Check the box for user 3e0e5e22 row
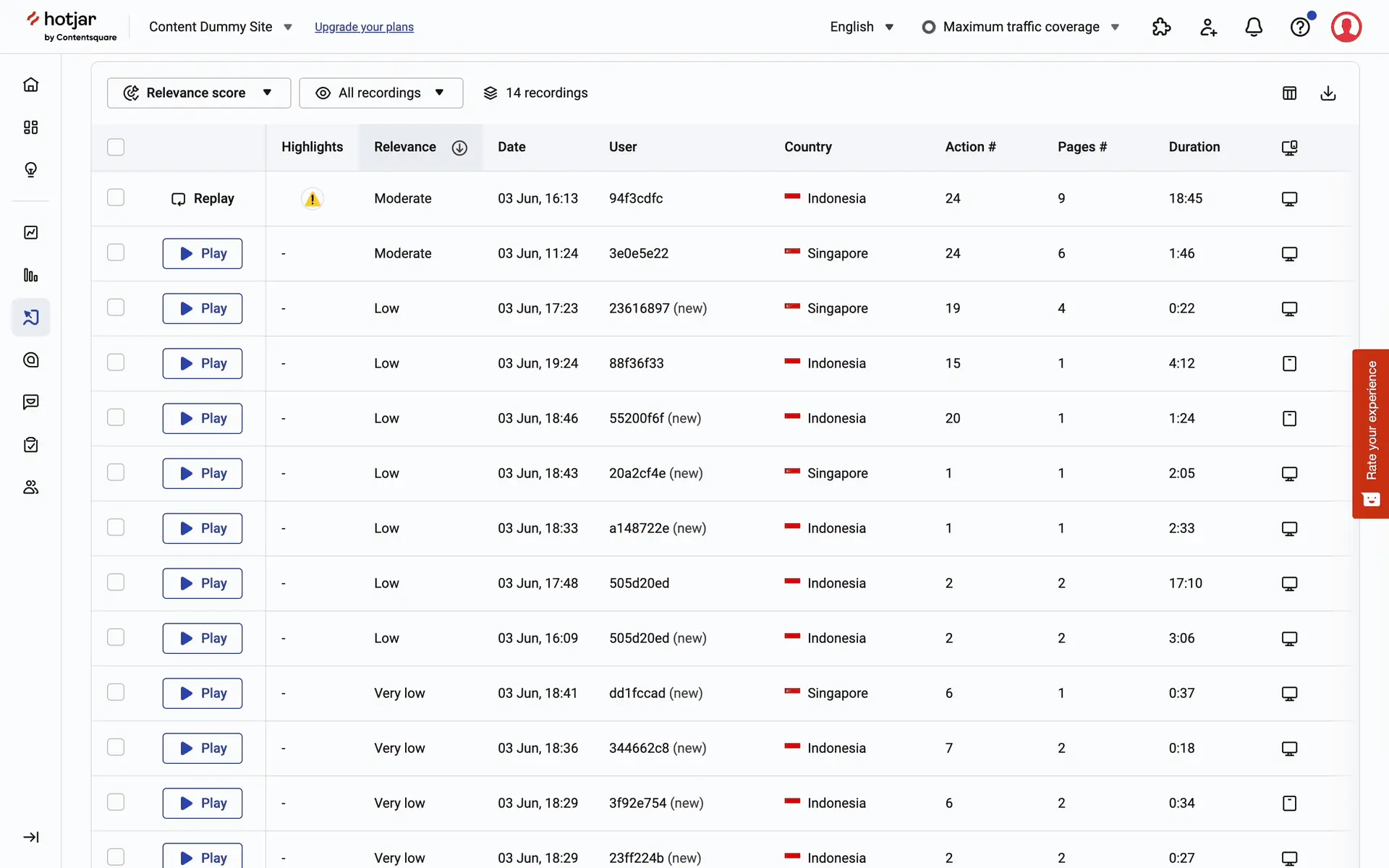 116,252
